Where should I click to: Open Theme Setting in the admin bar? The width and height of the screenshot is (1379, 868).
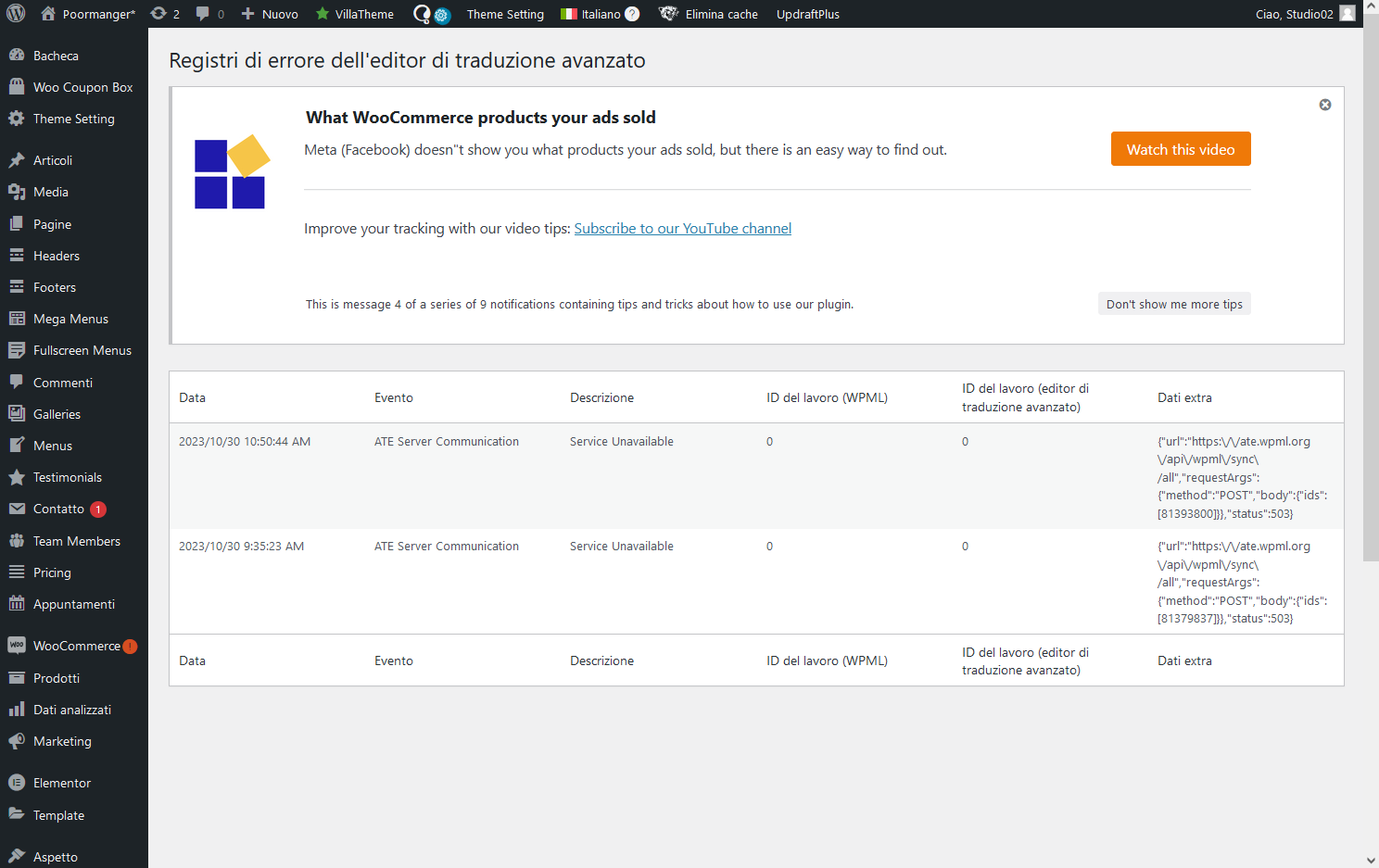pyautogui.click(x=505, y=14)
